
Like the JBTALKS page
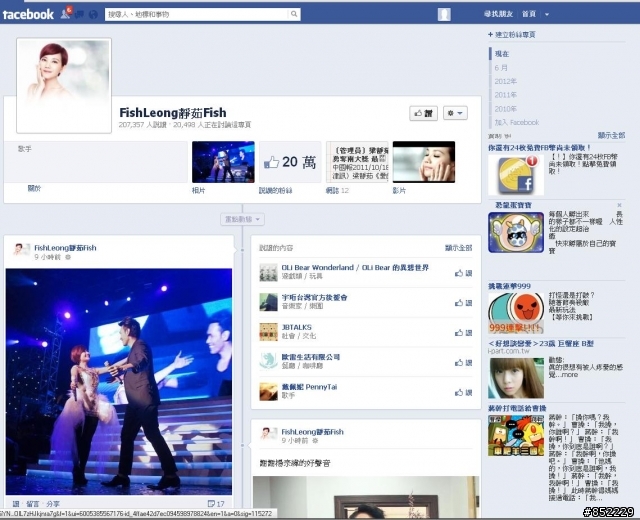(464, 333)
